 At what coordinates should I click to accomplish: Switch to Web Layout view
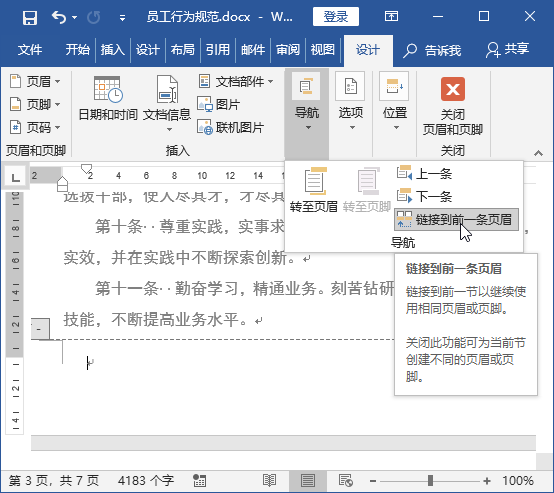click(345, 481)
